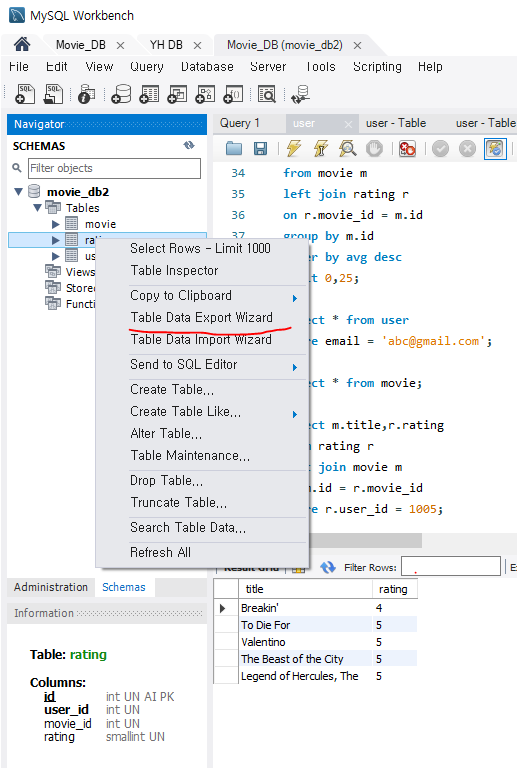This screenshot has height=768, width=517.
Task: Choose Alter Table... entry
Action: (166, 434)
